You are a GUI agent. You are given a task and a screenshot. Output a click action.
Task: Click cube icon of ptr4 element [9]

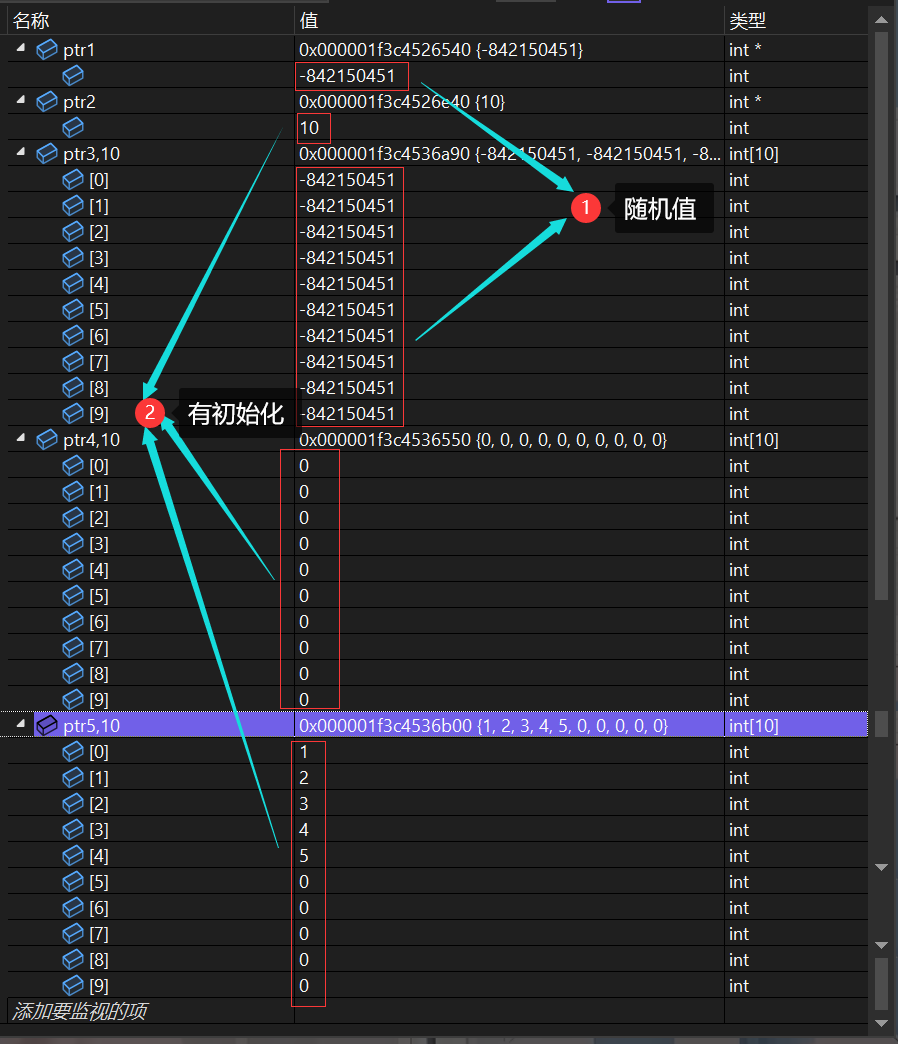pos(73,699)
